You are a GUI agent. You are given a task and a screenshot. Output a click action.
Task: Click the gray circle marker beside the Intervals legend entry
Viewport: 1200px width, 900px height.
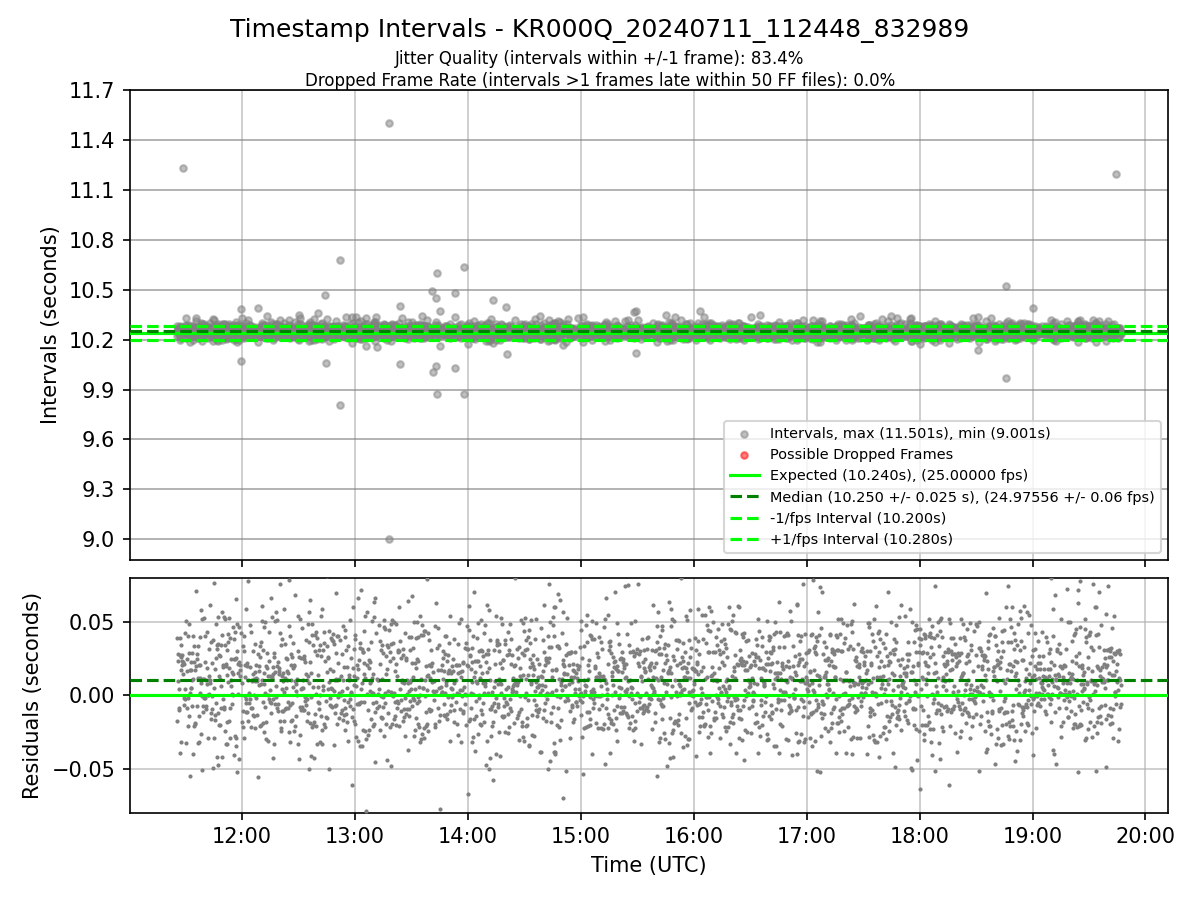click(744, 434)
